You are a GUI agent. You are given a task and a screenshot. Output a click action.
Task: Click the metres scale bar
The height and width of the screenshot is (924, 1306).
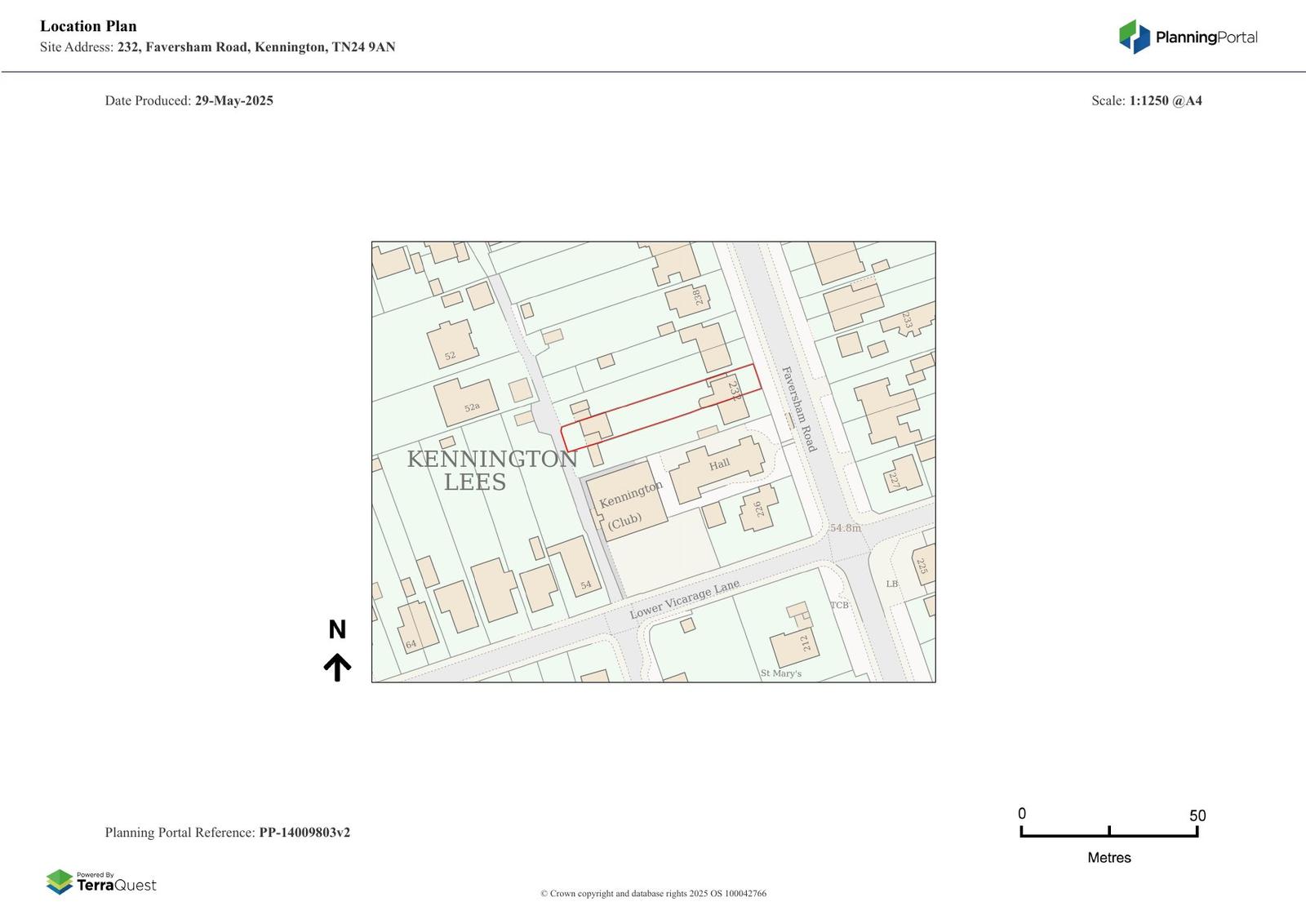[x=1108, y=832]
